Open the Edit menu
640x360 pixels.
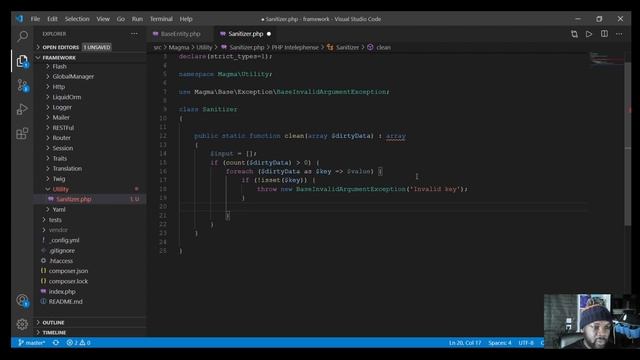pyautogui.click(x=52, y=19)
